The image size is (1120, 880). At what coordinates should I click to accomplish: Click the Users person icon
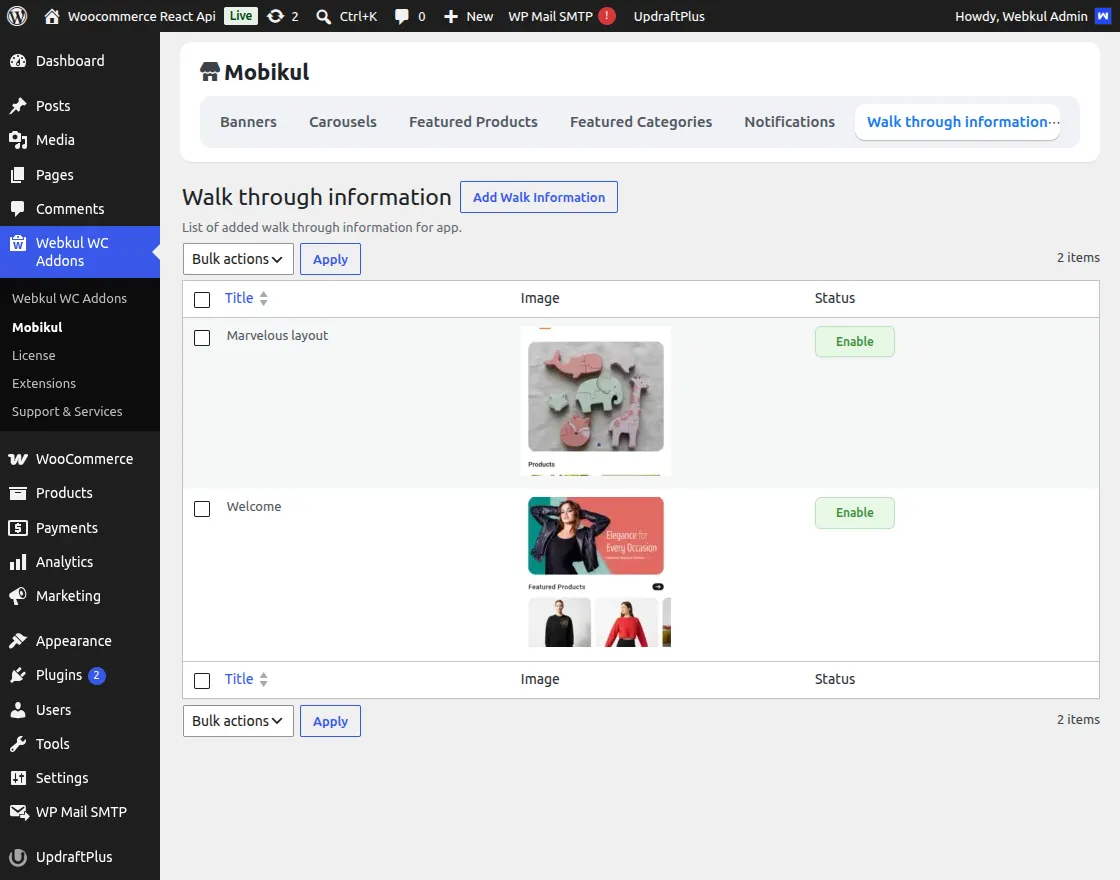tap(18, 710)
